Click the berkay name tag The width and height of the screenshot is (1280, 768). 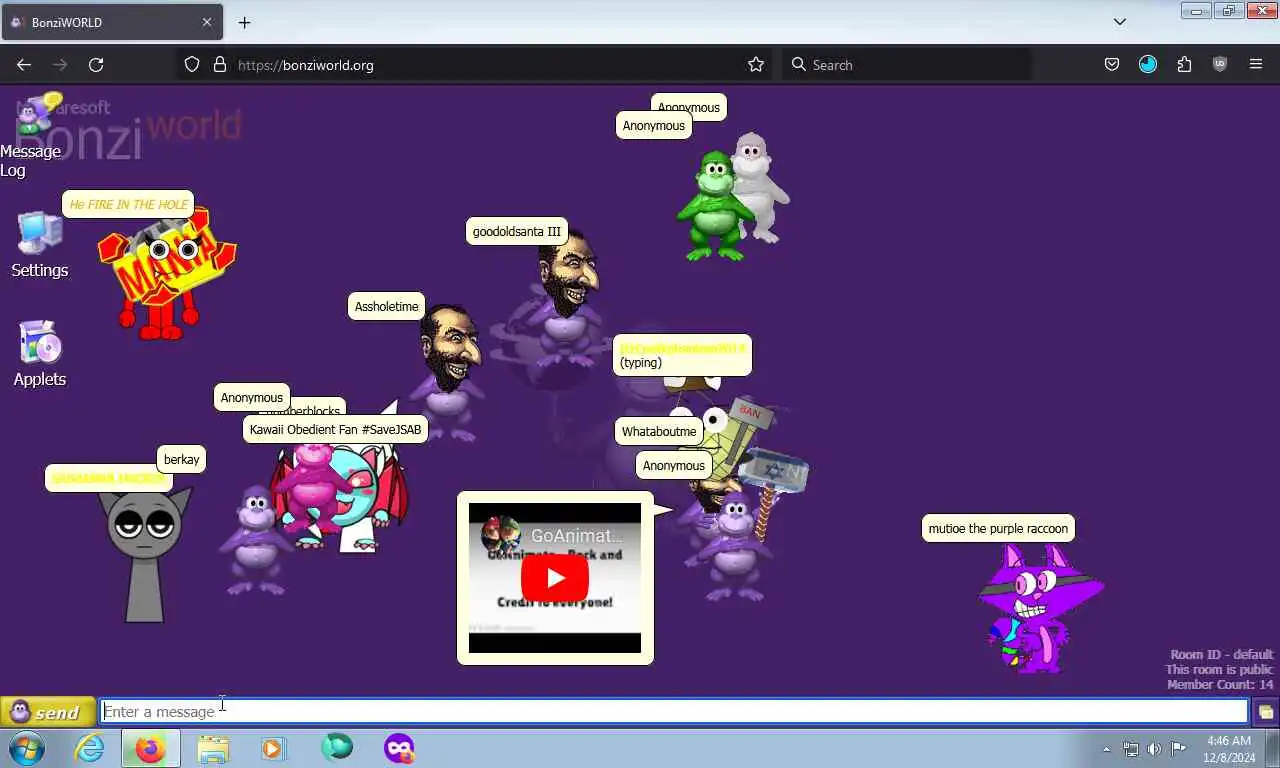coord(181,459)
